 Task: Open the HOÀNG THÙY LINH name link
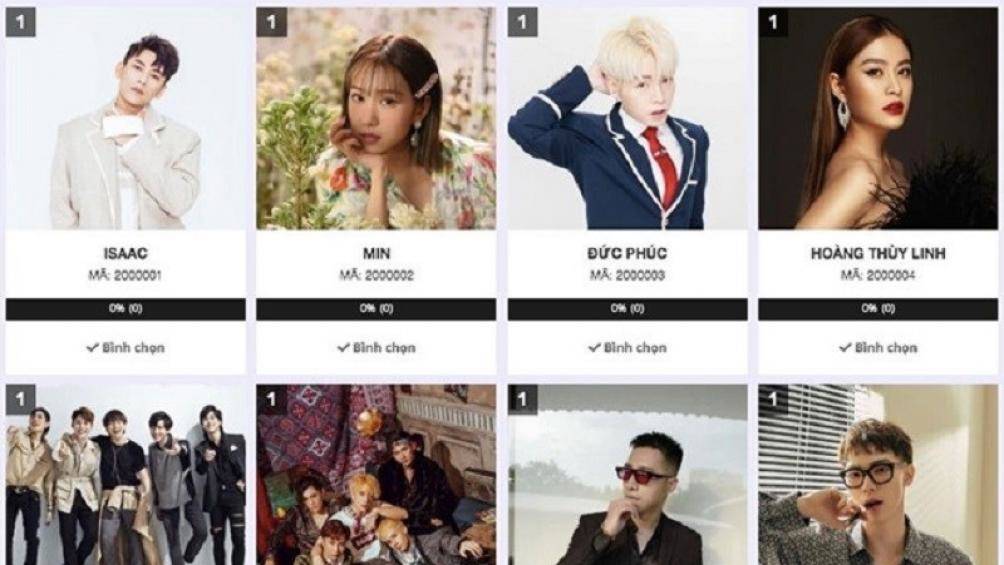(x=878, y=253)
